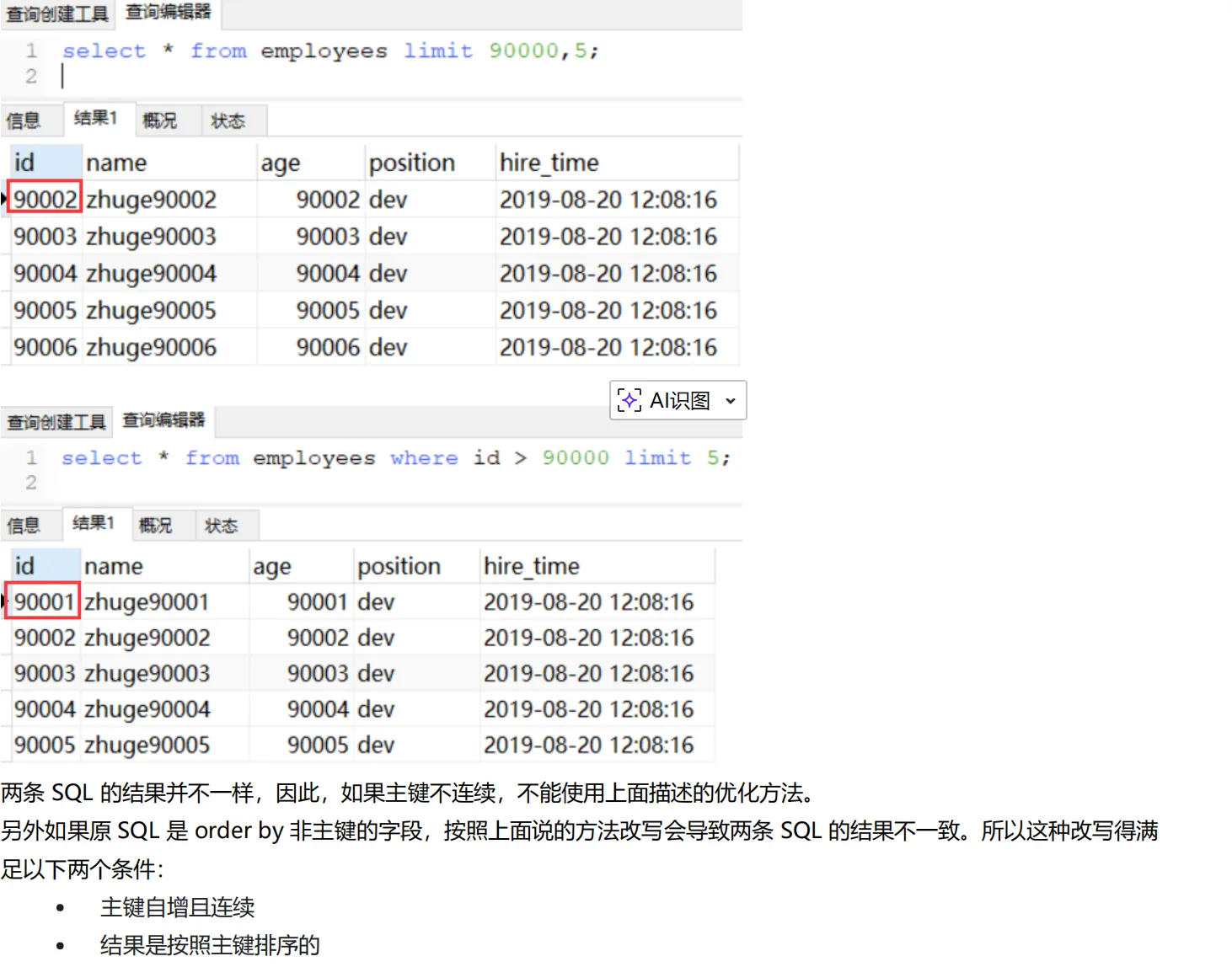The width and height of the screenshot is (1232, 967).
Task: Click the 'limit 90000,5' query line
Action: click(330, 51)
